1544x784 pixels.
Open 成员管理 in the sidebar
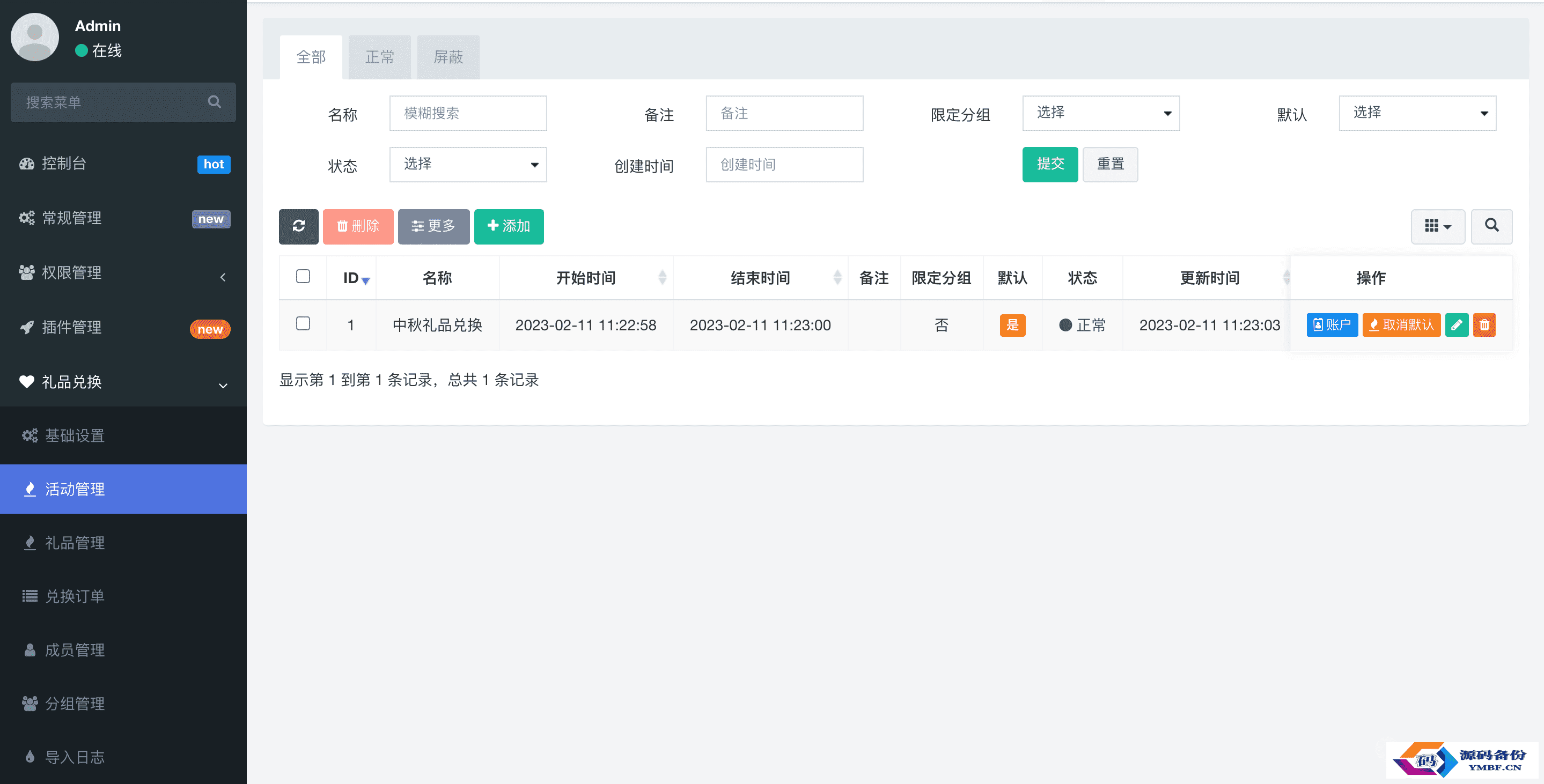[123, 650]
